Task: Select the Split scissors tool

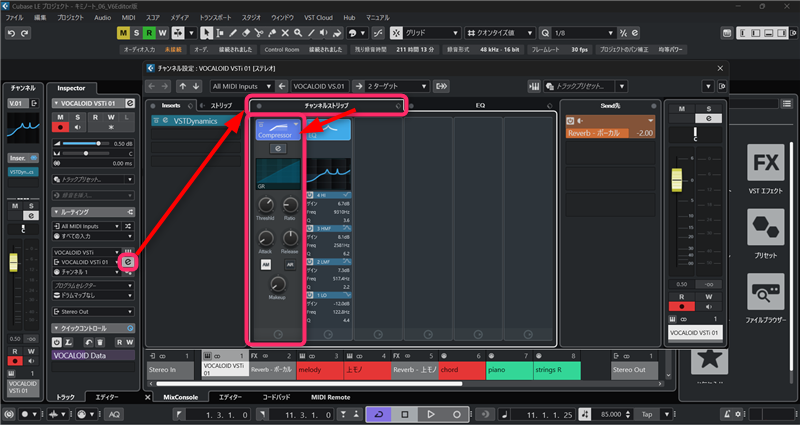Action: click(259, 33)
